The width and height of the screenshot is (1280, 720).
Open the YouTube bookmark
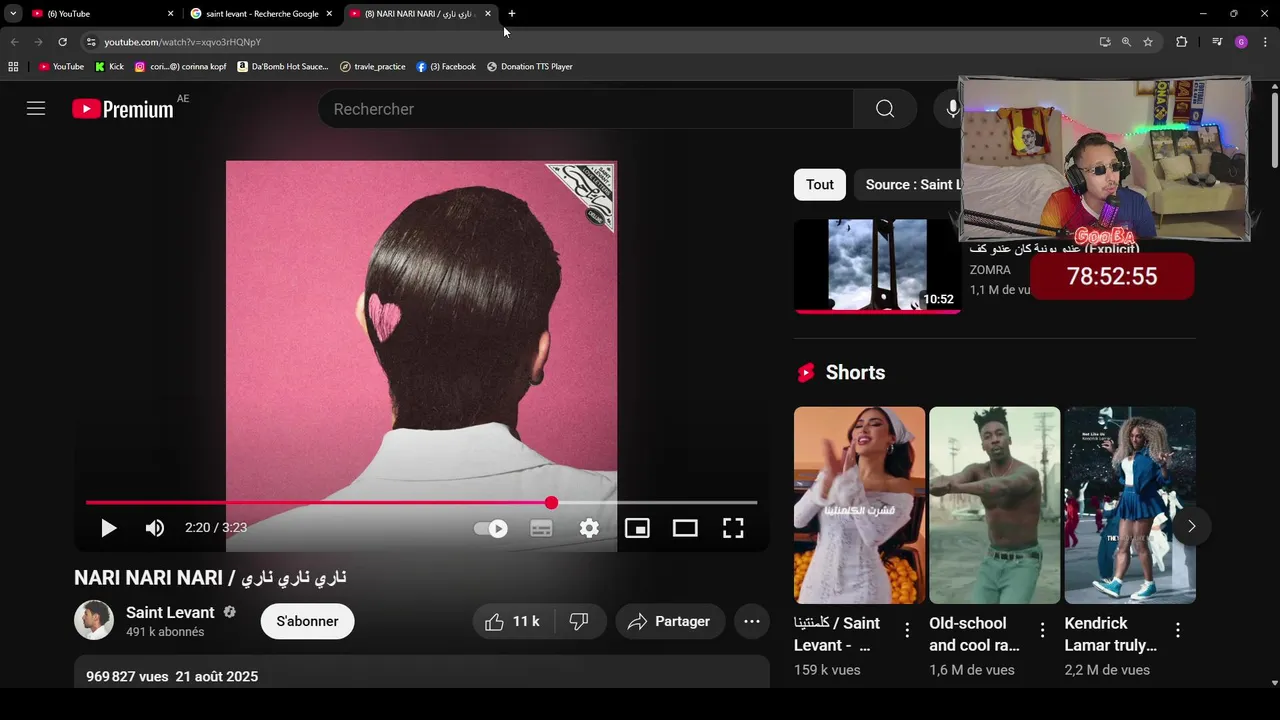coord(62,67)
